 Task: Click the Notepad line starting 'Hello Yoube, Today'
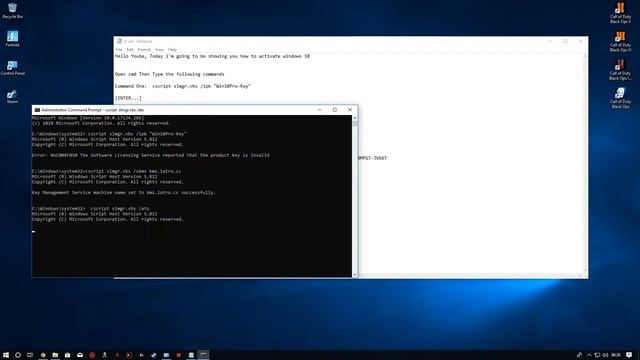pos(212,56)
